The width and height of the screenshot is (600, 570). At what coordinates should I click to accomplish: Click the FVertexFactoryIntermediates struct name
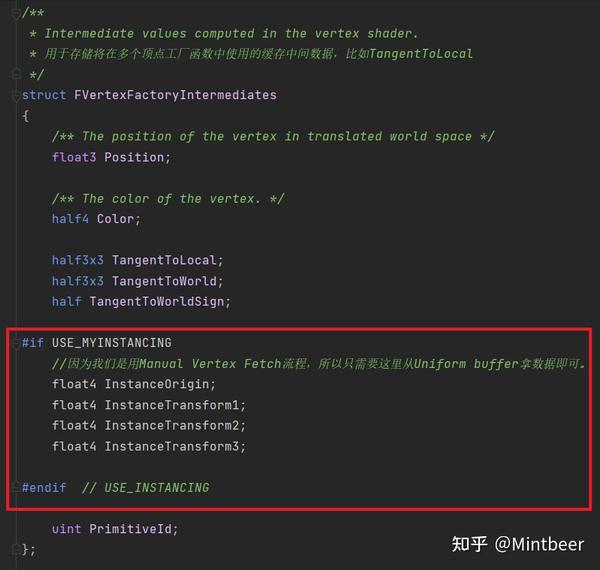coord(175,95)
